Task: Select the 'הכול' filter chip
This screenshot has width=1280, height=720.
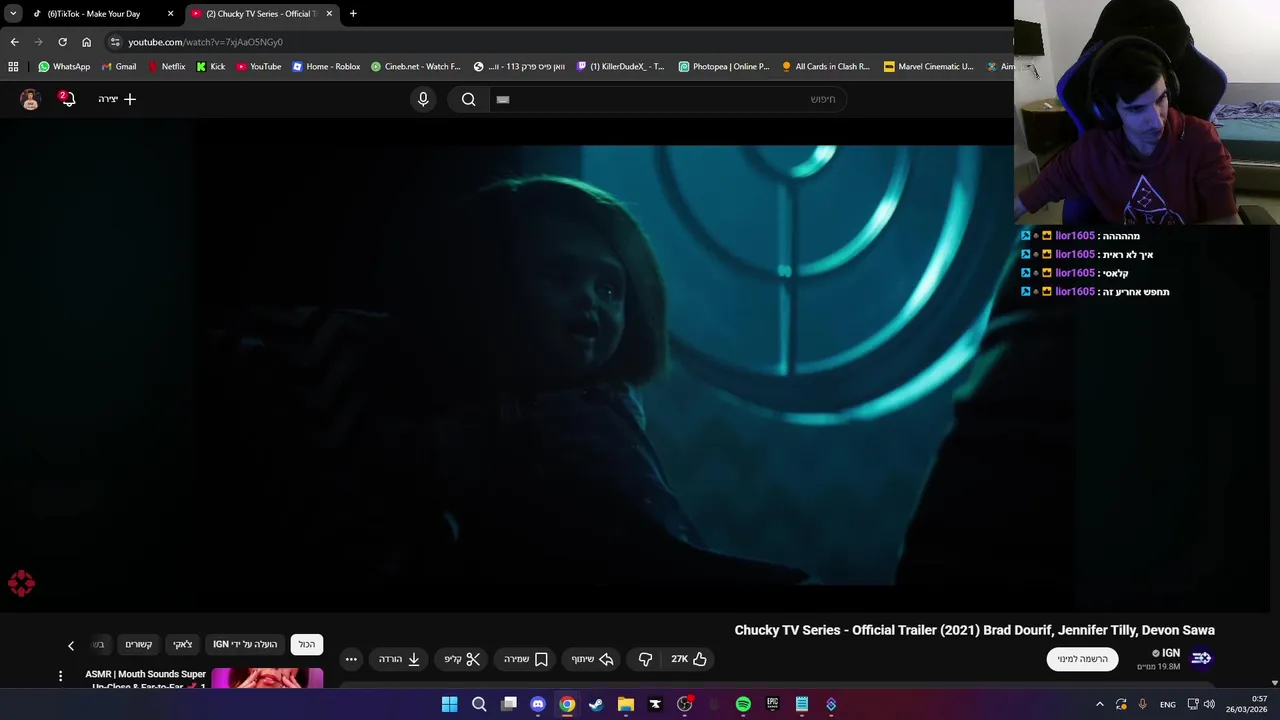Action: click(307, 644)
